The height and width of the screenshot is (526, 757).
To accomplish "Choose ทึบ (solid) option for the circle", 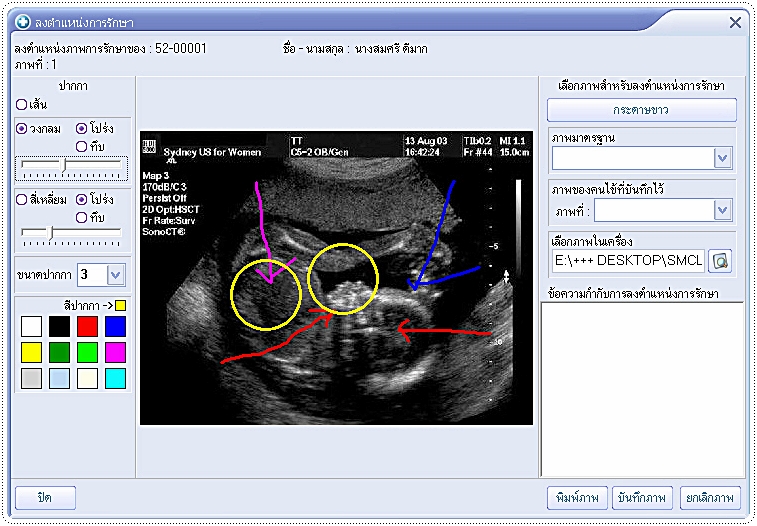I will pyautogui.click(x=82, y=146).
